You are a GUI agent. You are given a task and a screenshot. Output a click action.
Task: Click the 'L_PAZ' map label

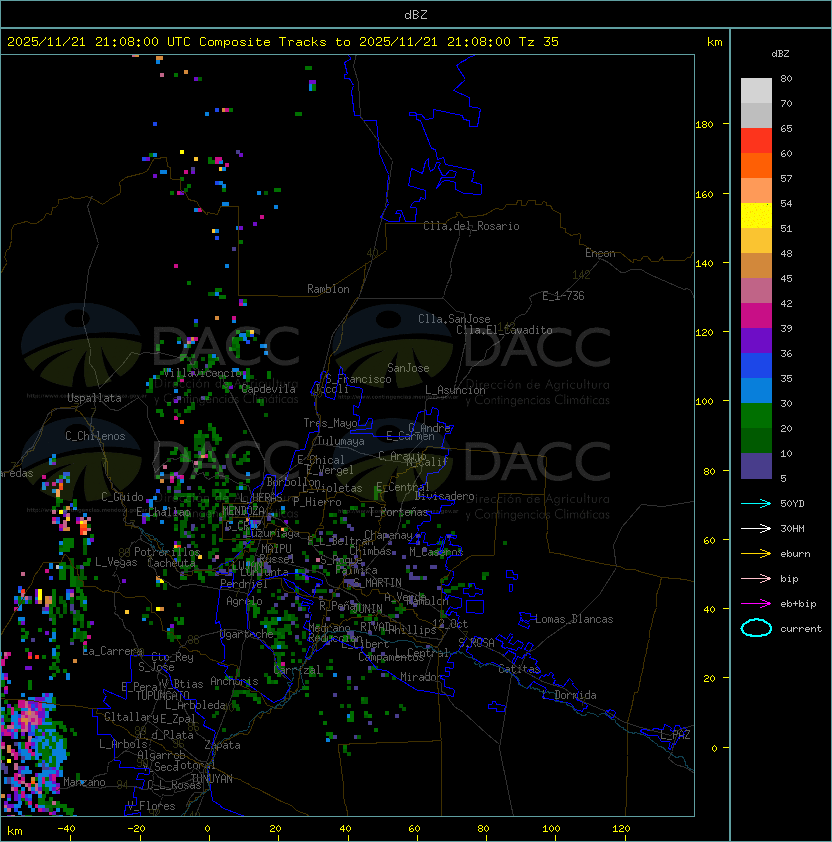(675, 735)
